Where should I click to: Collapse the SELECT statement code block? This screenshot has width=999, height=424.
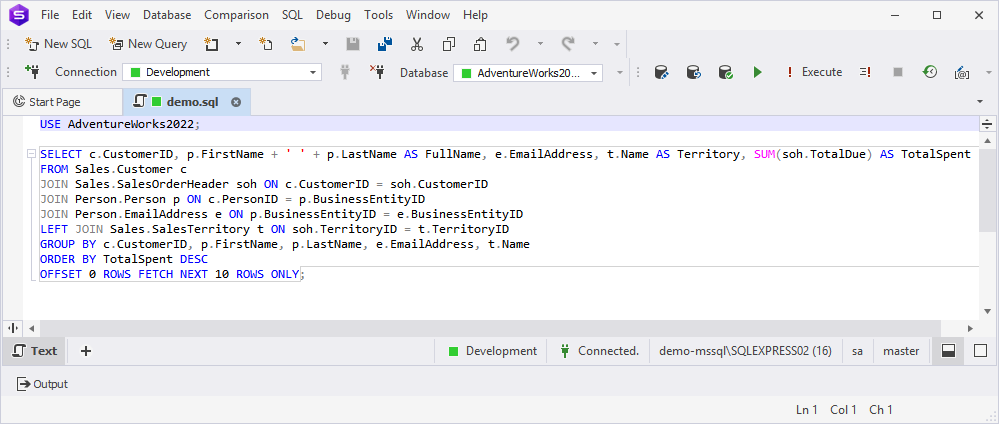pos(32,155)
